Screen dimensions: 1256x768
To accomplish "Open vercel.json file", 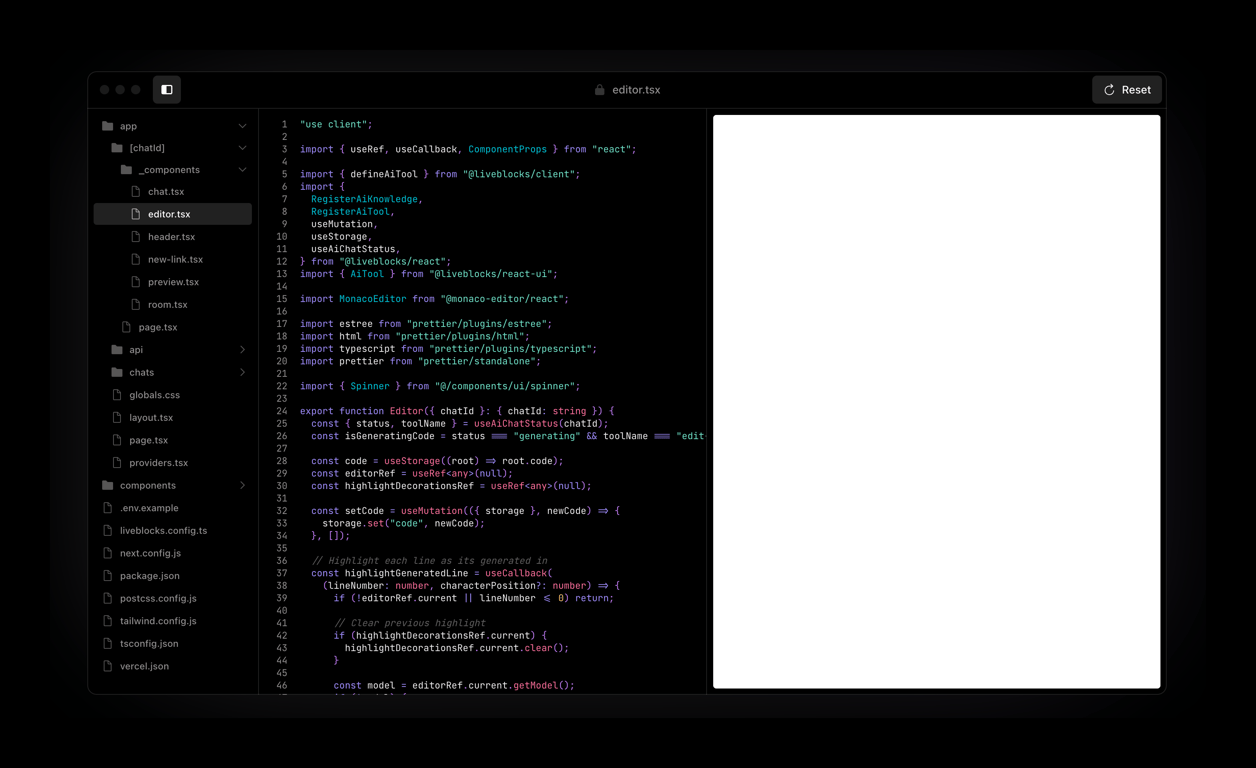I will pos(173,666).
